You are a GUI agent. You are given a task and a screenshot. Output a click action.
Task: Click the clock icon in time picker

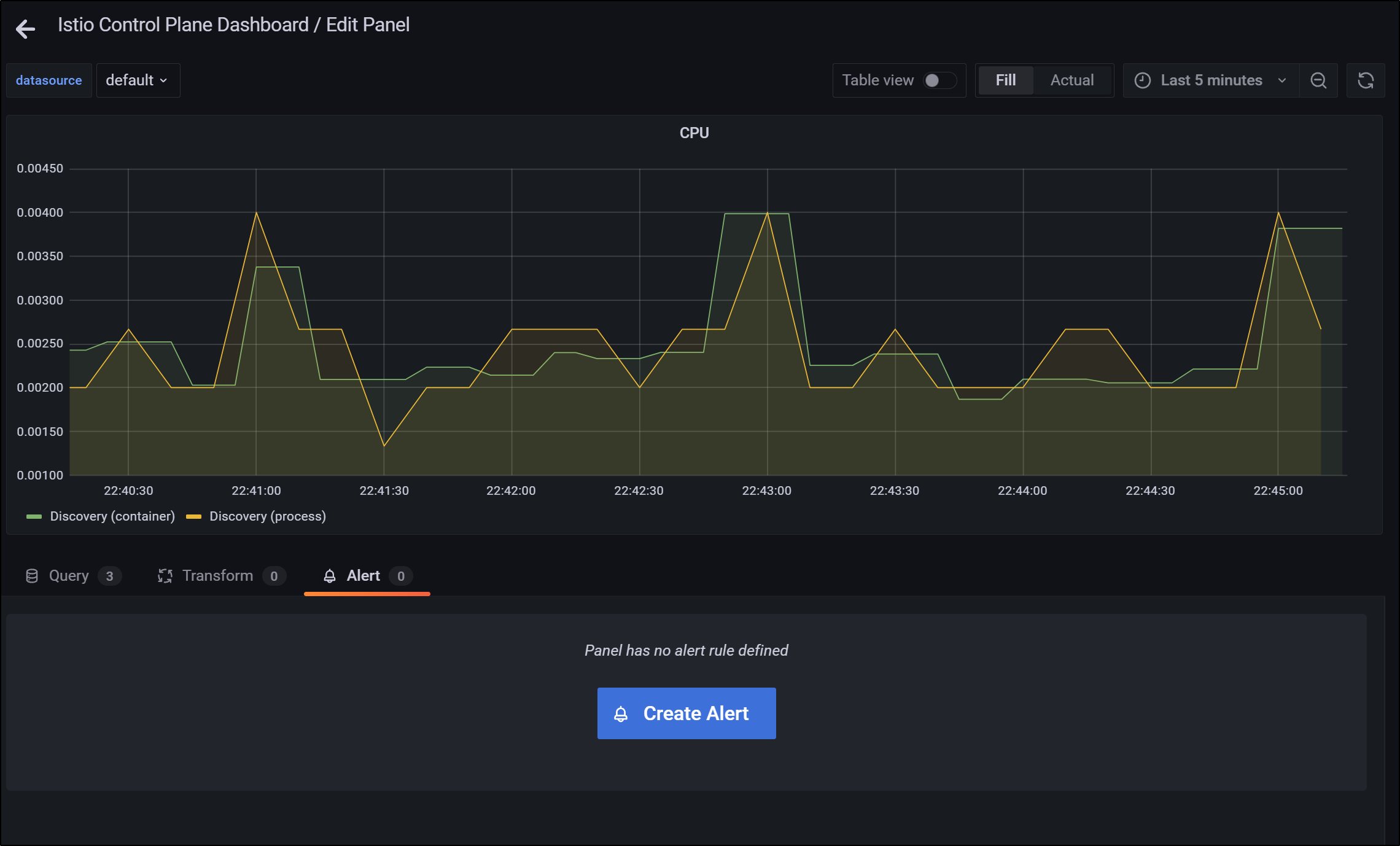1142,80
